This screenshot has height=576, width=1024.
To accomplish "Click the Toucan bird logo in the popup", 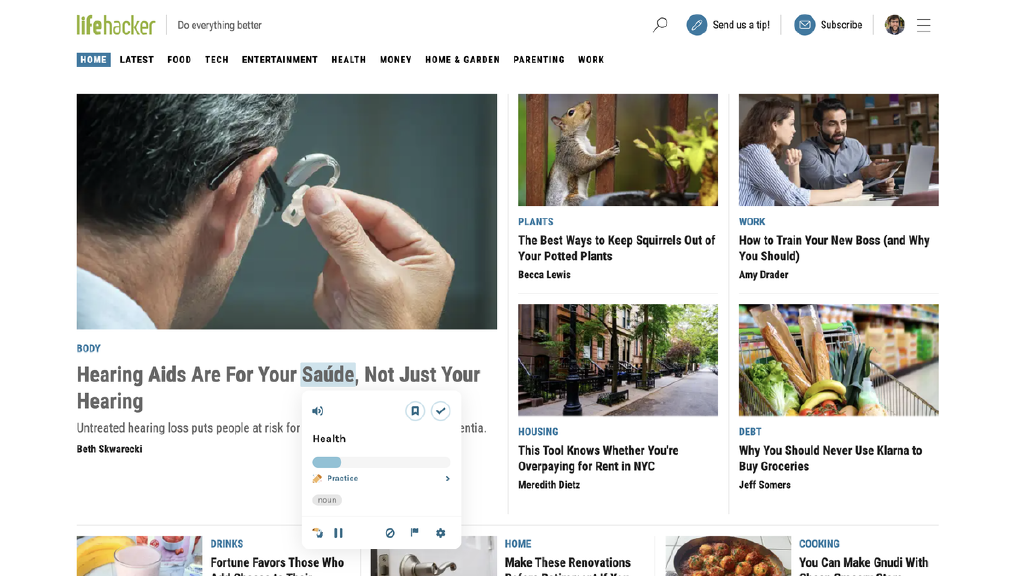I will coord(317,533).
